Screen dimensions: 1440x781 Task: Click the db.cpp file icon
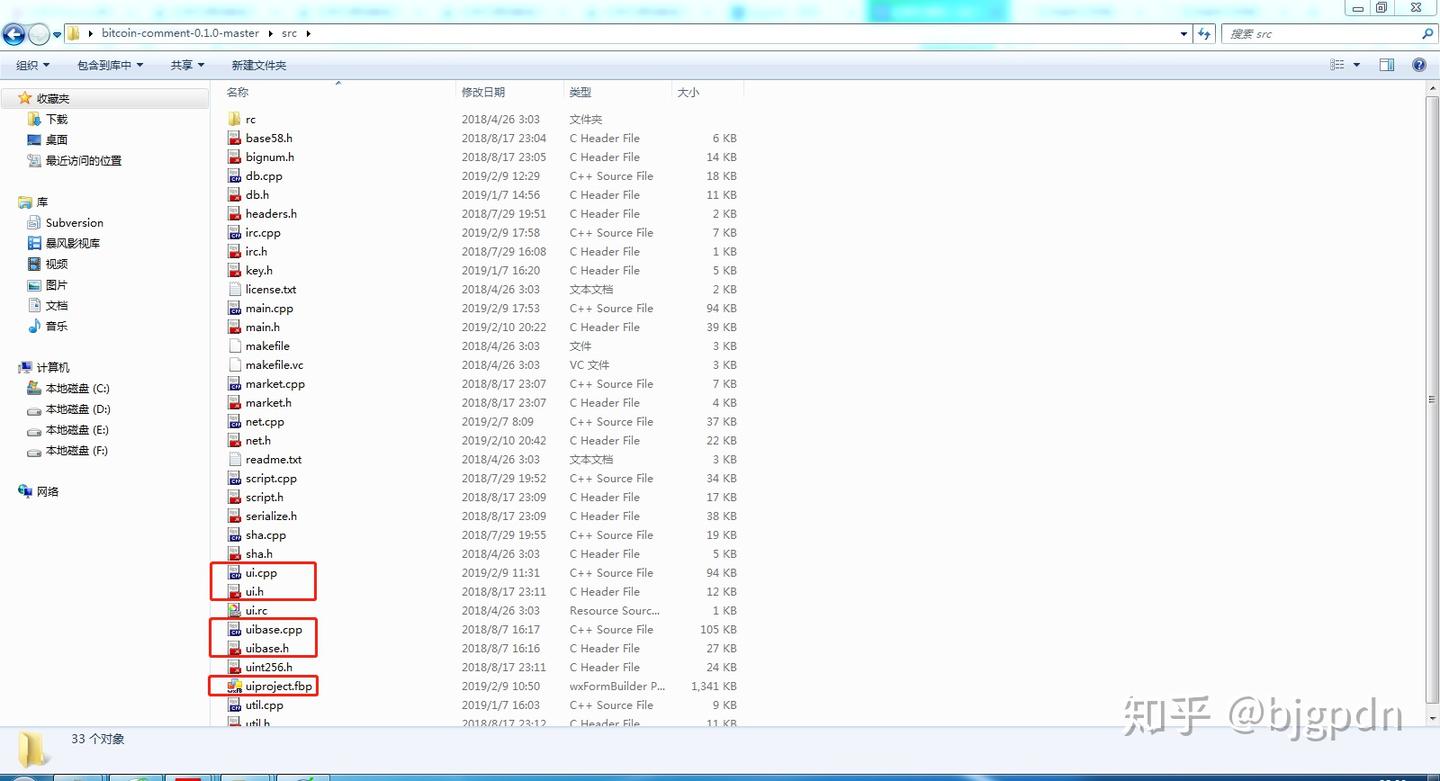(234, 176)
